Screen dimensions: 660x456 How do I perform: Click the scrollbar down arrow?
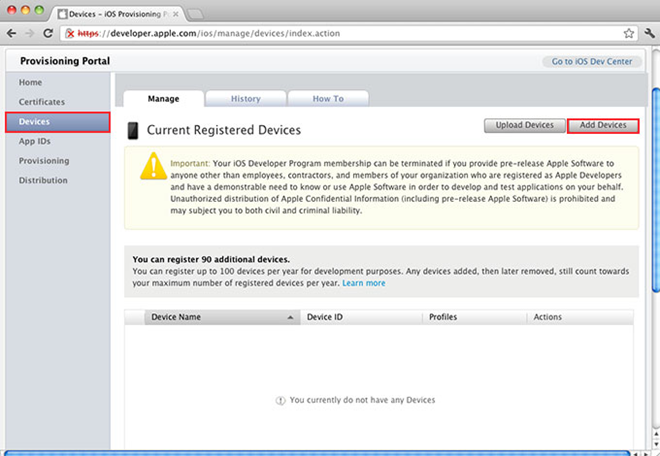[x=655, y=443]
